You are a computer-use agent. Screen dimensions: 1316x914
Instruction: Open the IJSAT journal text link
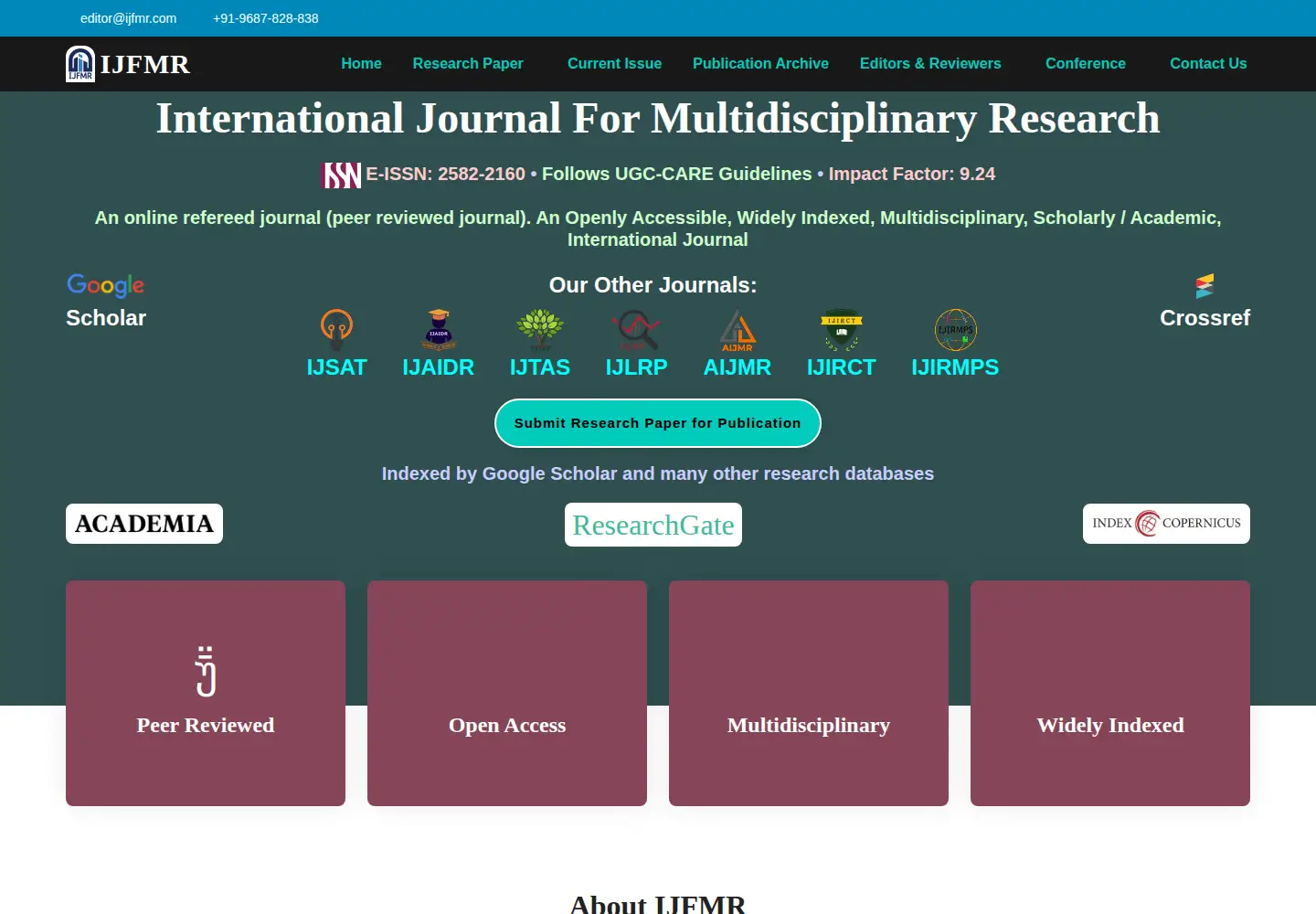point(336,367)
